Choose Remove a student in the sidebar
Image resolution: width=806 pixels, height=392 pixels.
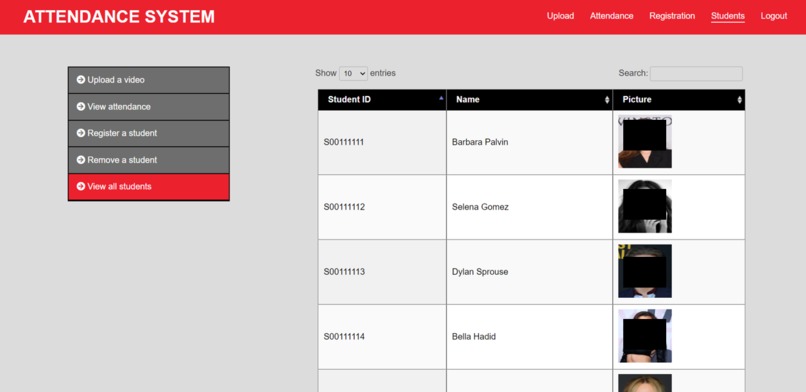(149, 160)
